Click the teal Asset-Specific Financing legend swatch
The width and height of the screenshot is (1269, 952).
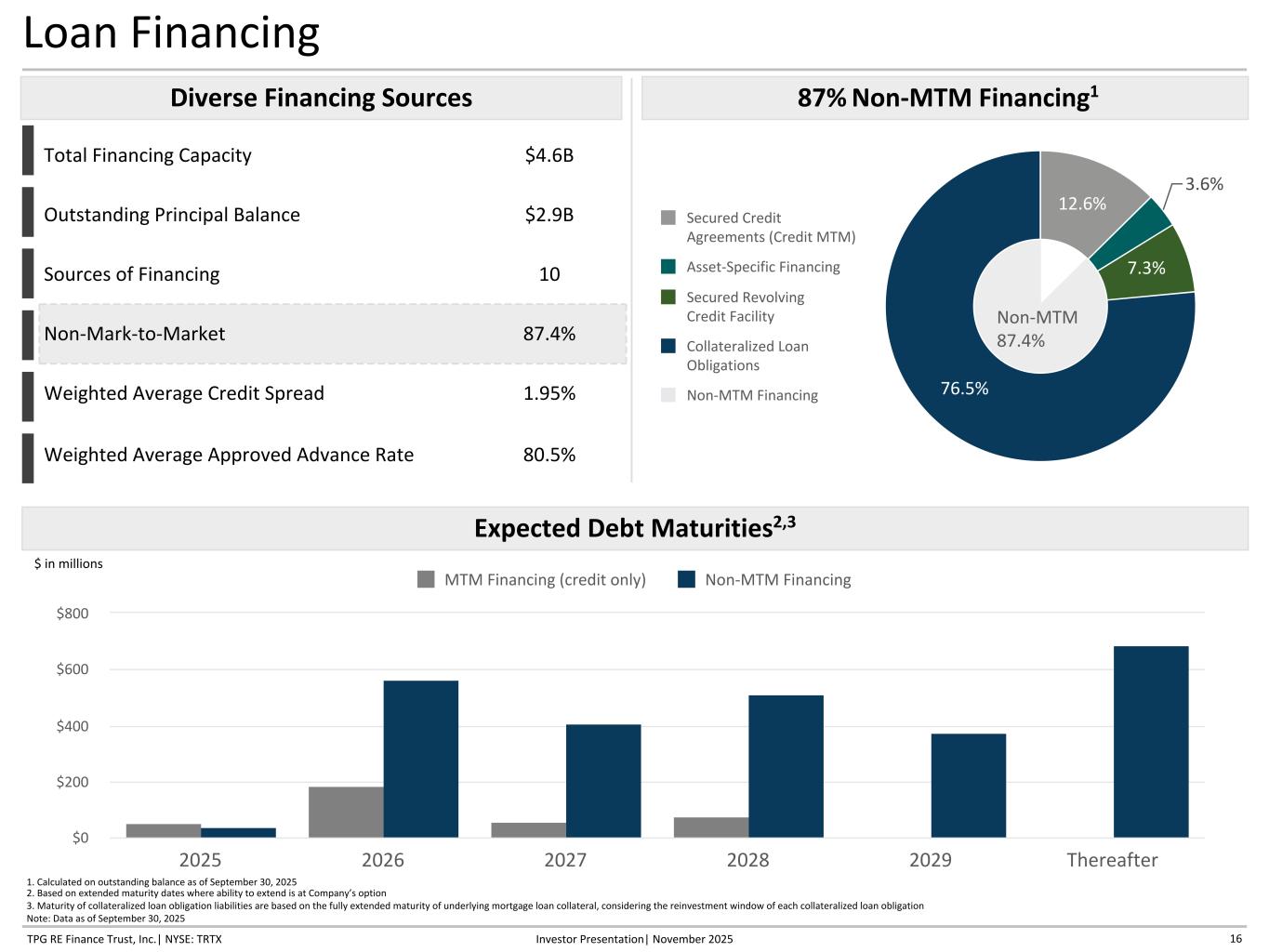(x=668, y=267)
